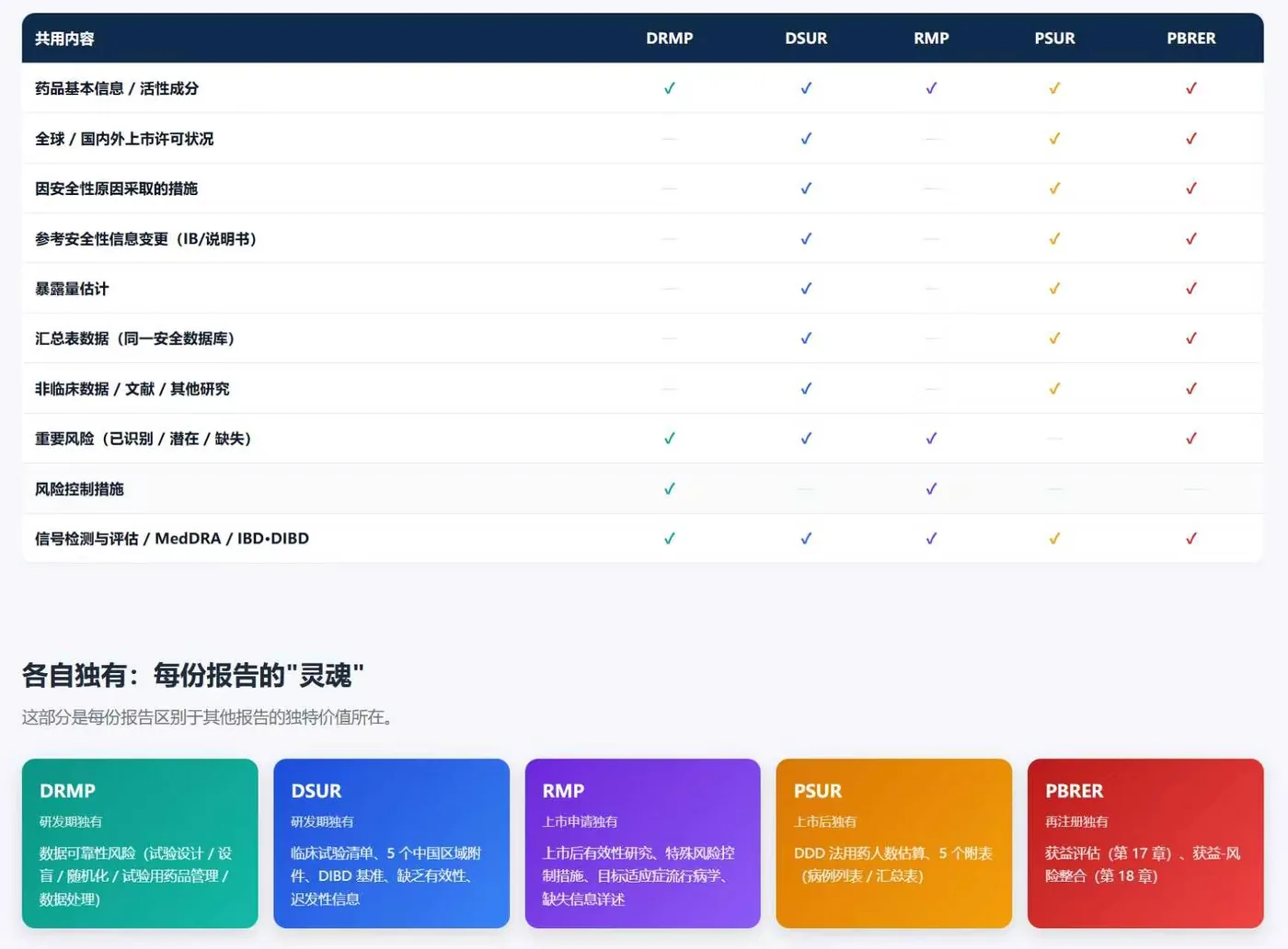Click DSUR checkmark in 因安全性原因采取的措施 row
Viewport: 1288px width, 949px height.
806,189
